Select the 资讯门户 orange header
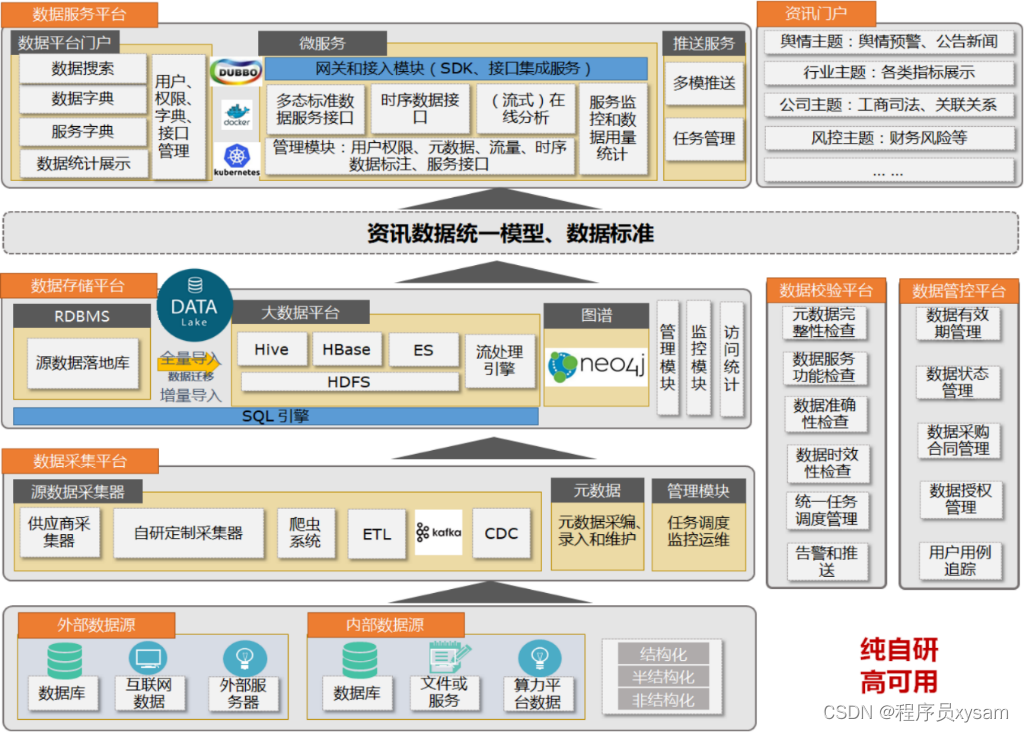1024x732 pixels. tap(816, 13)
